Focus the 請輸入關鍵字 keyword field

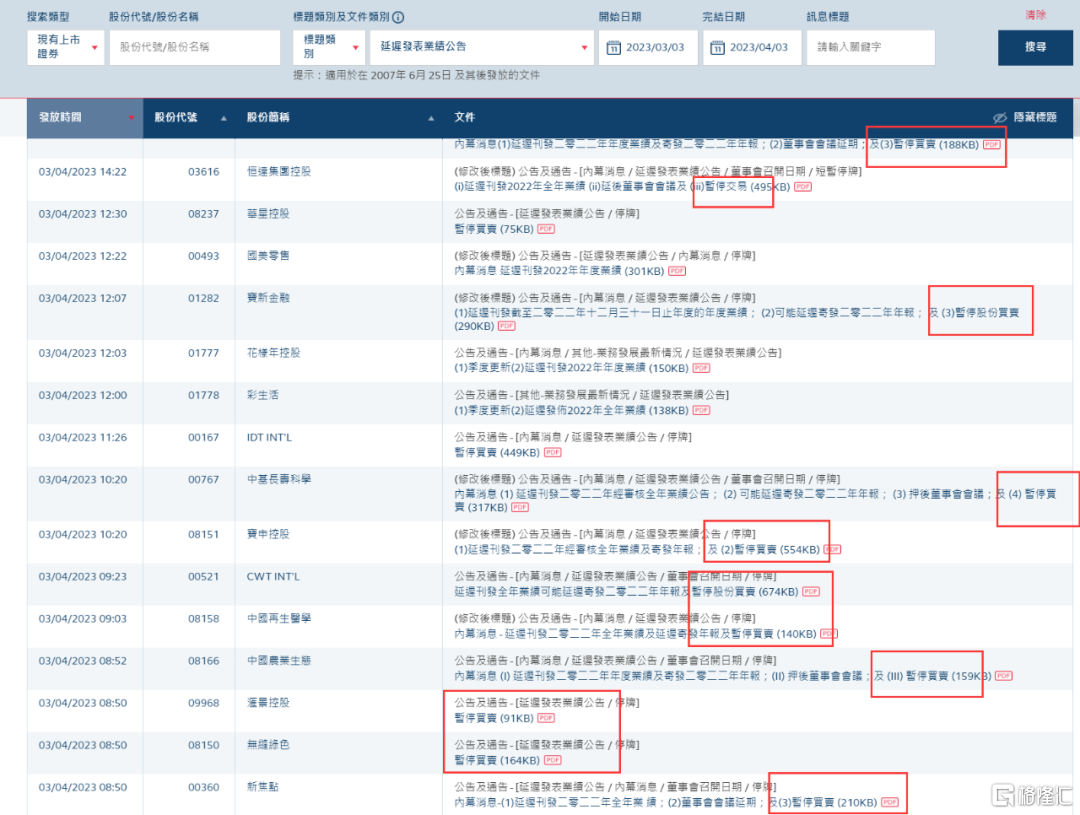click(x=871, y=47)
